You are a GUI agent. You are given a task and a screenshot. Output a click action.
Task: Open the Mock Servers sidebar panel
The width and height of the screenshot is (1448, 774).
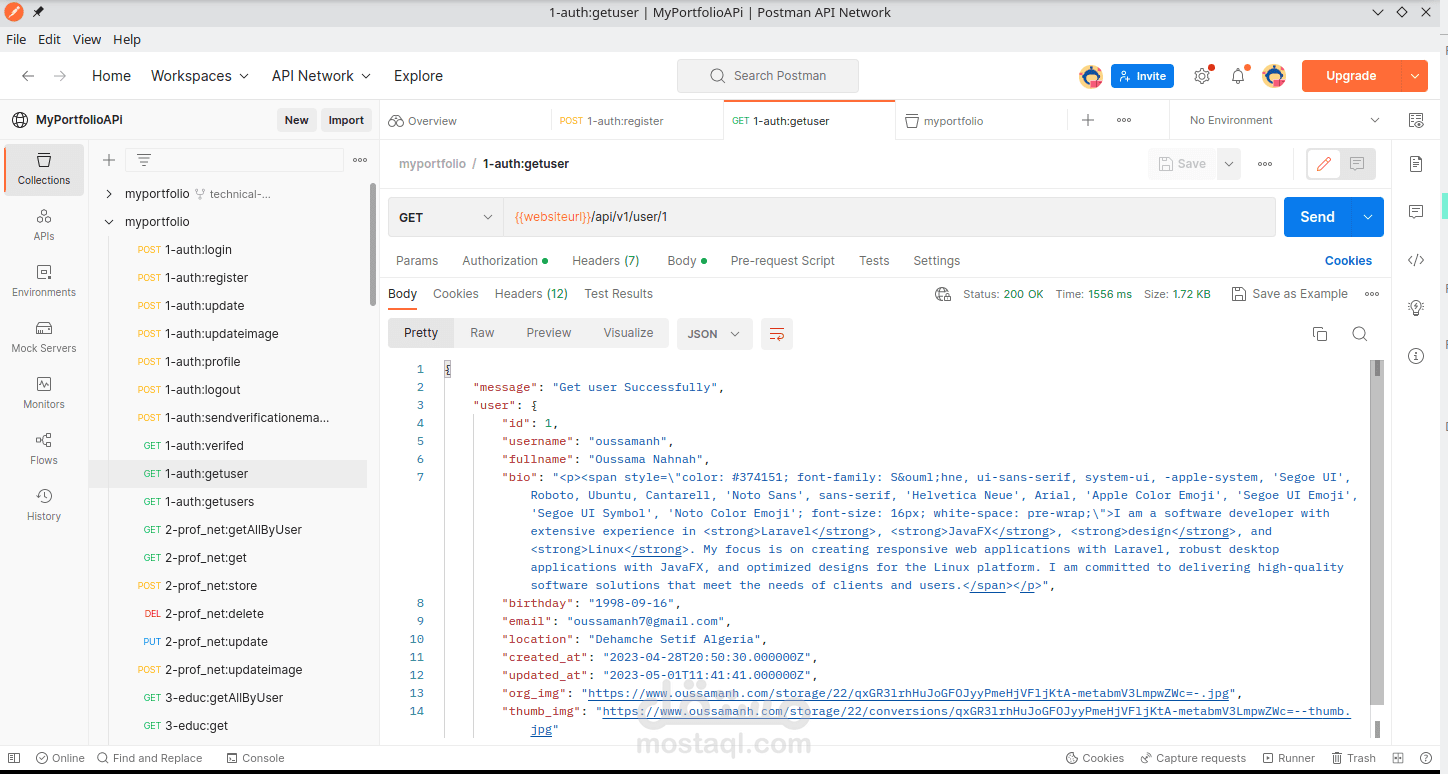44,337
